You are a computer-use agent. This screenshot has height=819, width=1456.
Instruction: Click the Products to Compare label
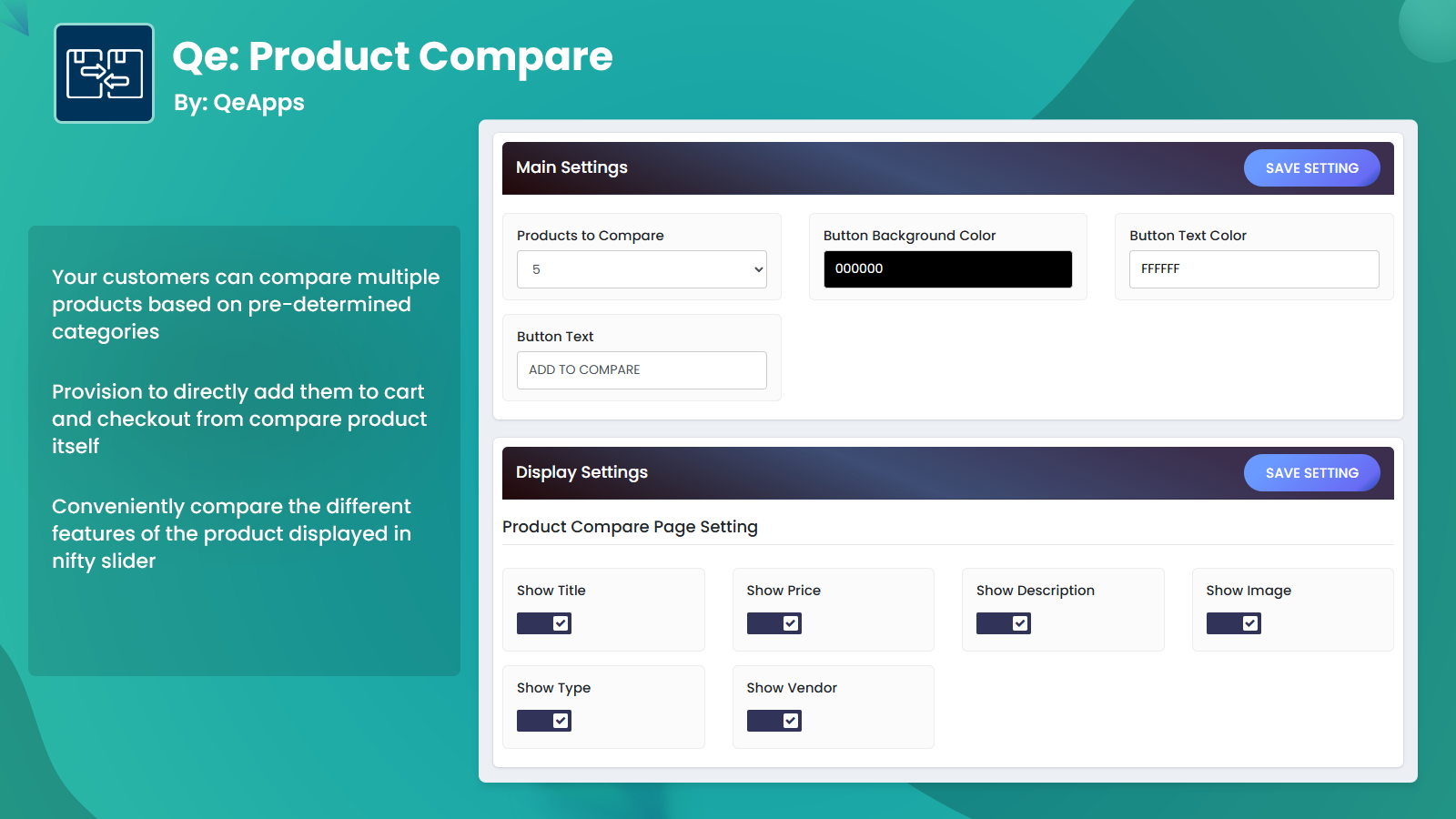591,236
